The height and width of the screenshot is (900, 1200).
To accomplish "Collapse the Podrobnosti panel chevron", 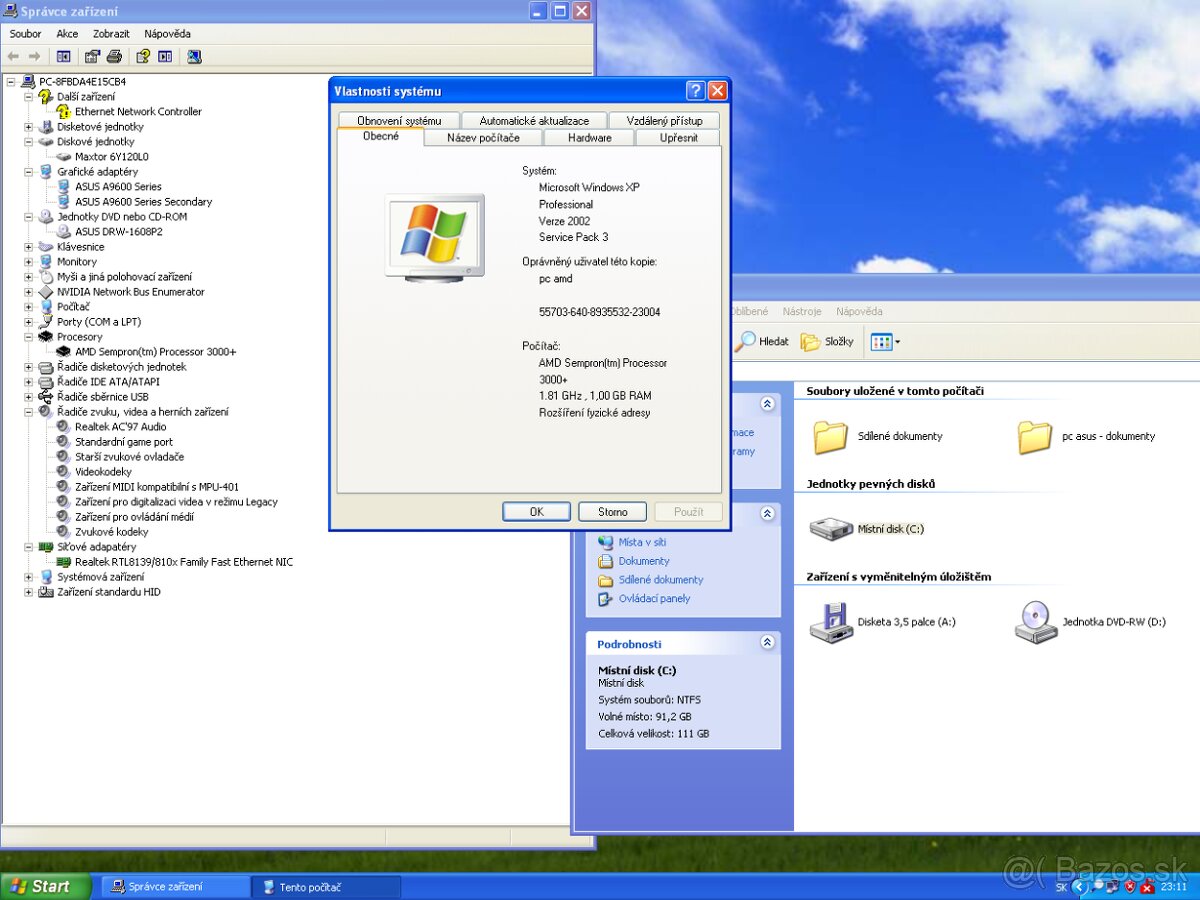I will pyautogui.click(x=767, y=642).
